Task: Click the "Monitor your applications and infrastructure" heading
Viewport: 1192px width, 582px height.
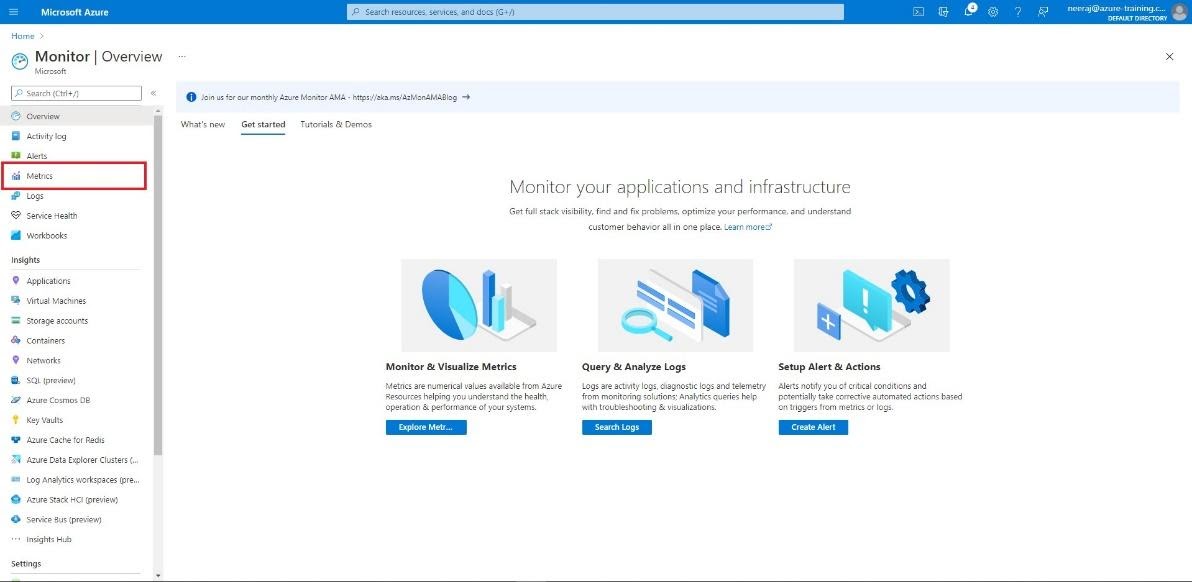Action: coord(680,187)
